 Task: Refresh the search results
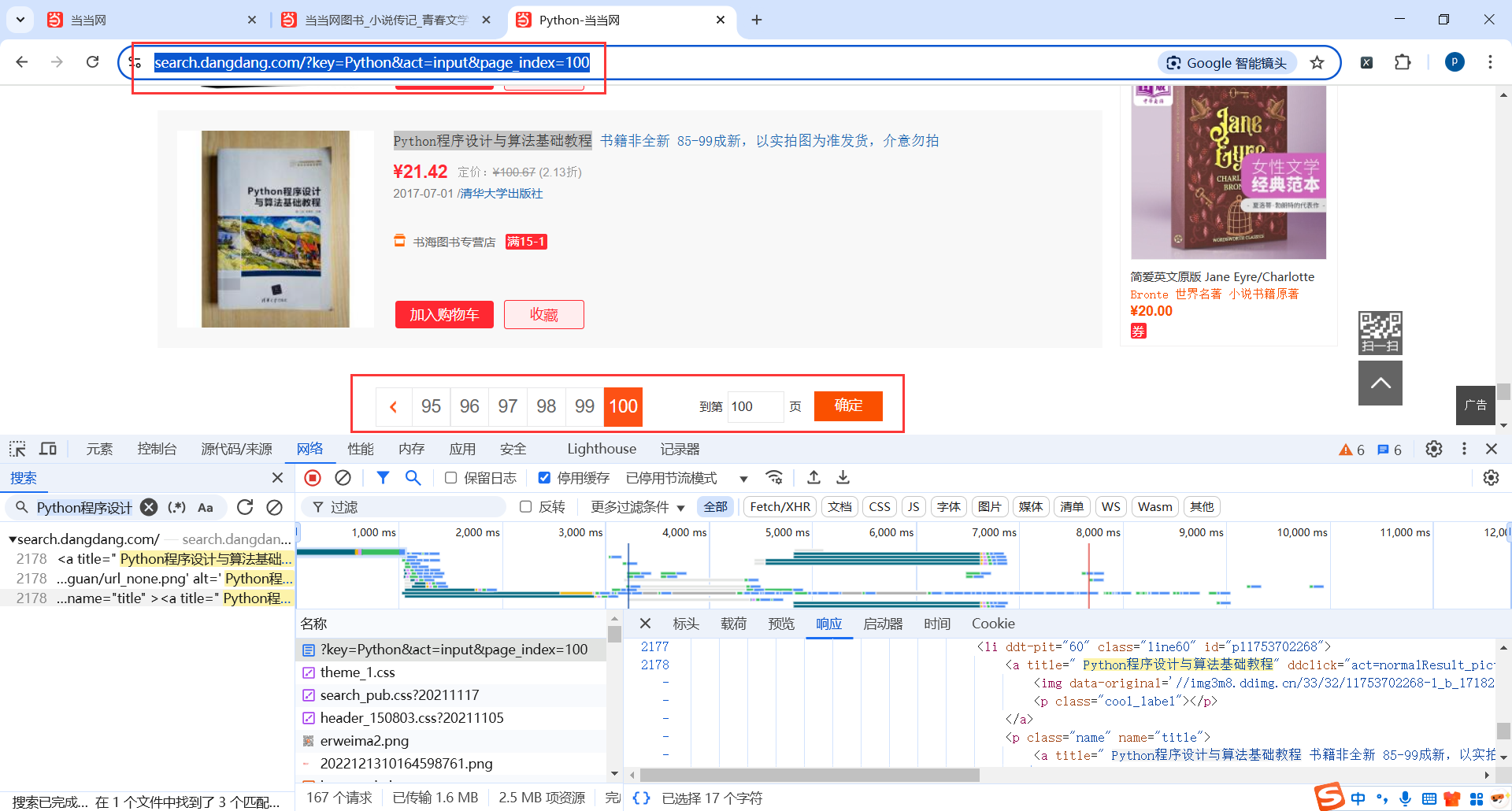[245, 507]
